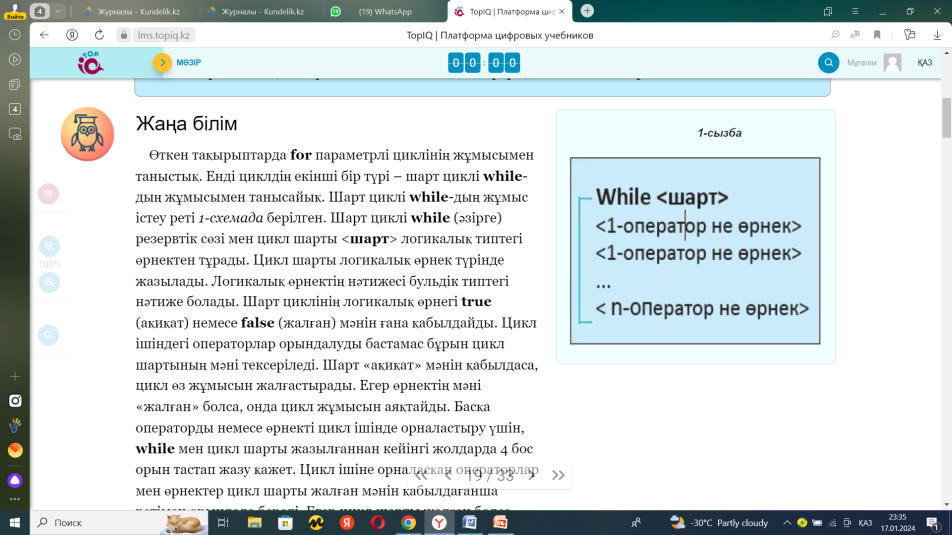Go to previous page with single left arrow
952x535 pixels.
(x=448, y=475)
